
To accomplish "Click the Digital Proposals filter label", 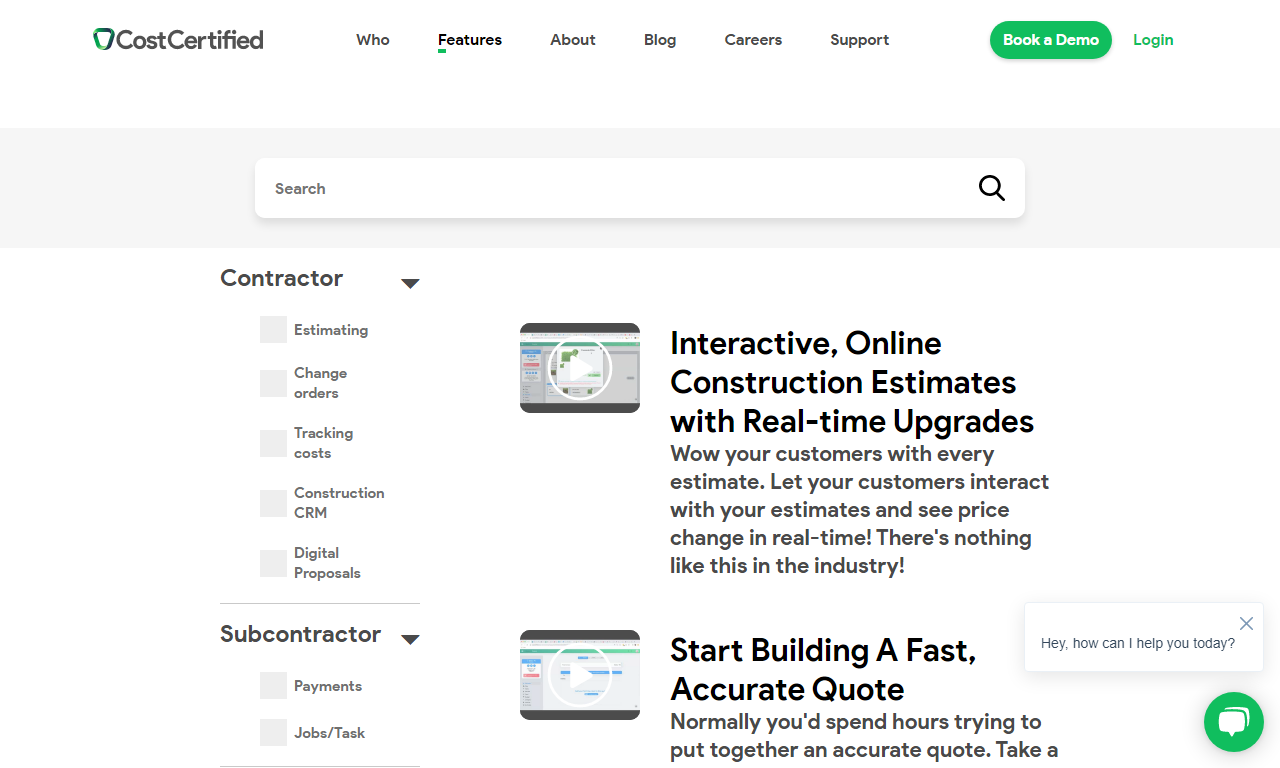I will click(x=327, y=563).
